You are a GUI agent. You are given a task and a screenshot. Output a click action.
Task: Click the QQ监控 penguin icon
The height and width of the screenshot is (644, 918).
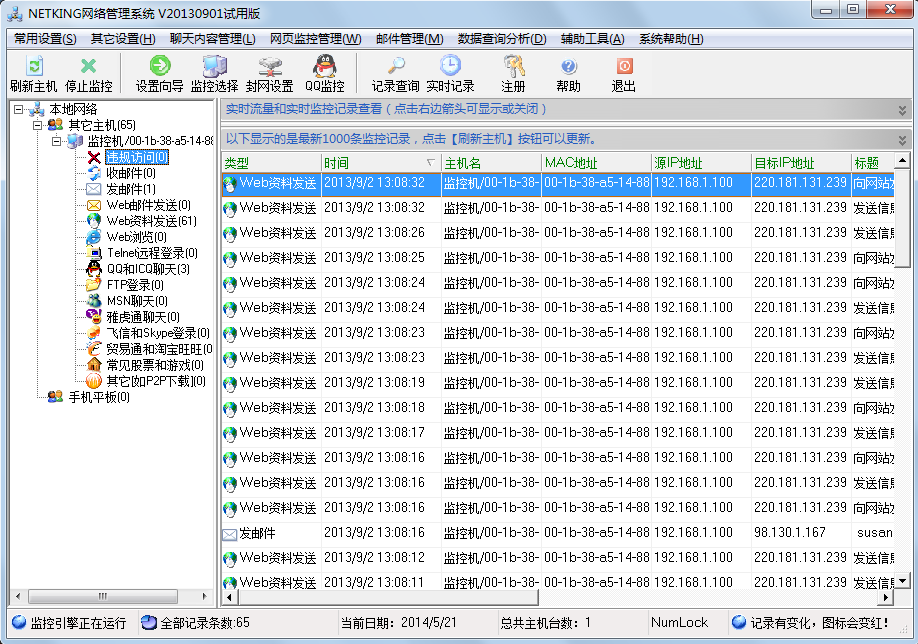coord(324,74)
